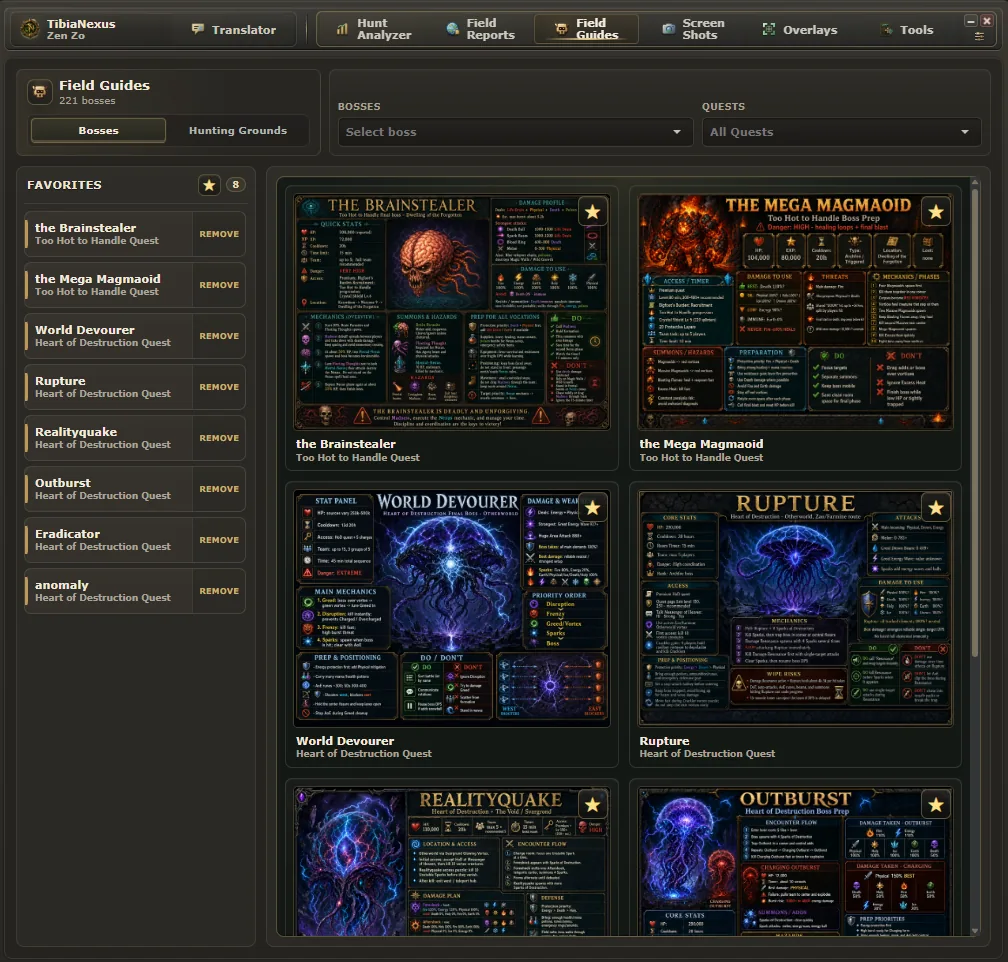Open the Translator tab

pyautogui.click(x=234, y=30)
